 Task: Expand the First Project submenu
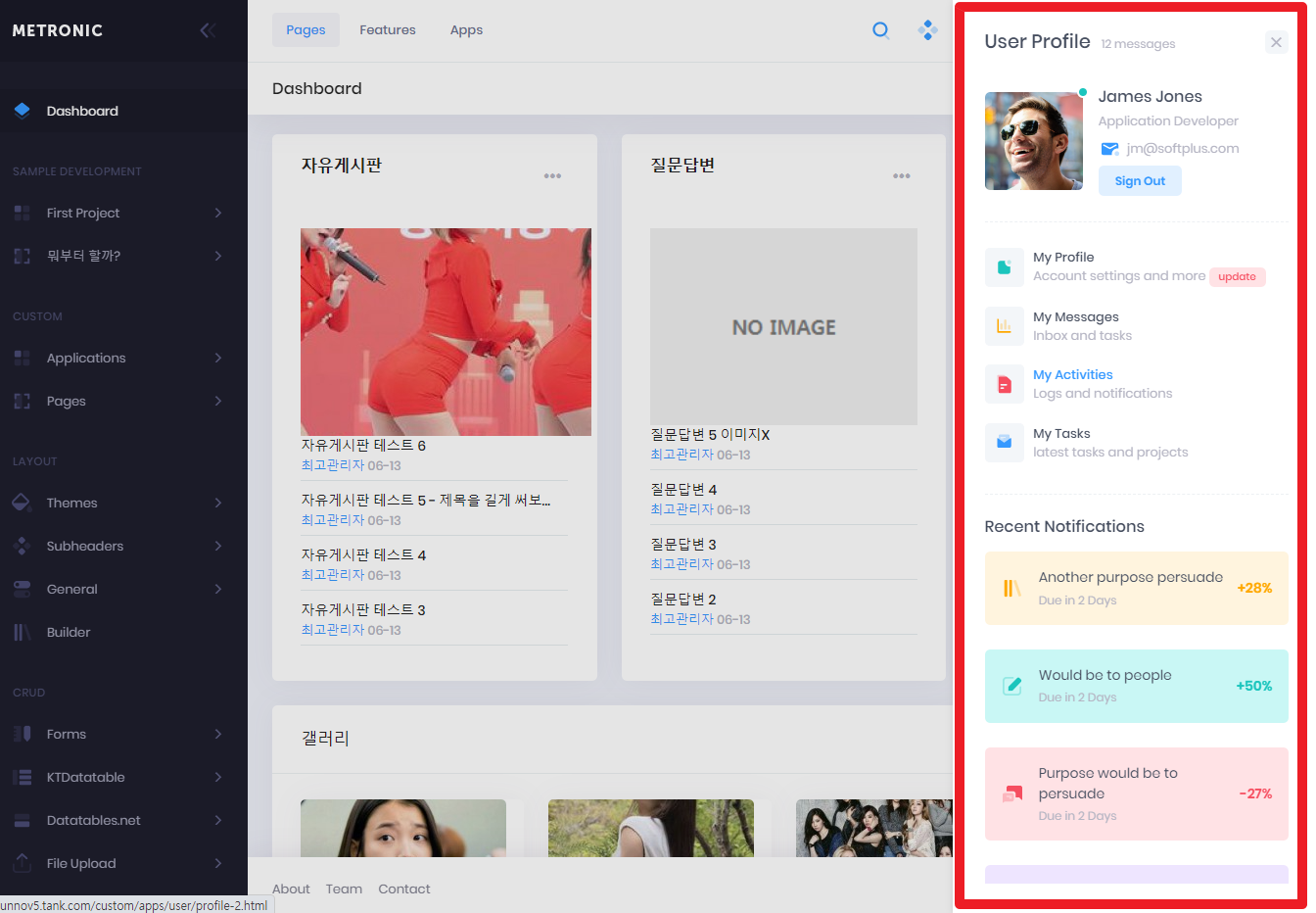[x=217, y=213]
